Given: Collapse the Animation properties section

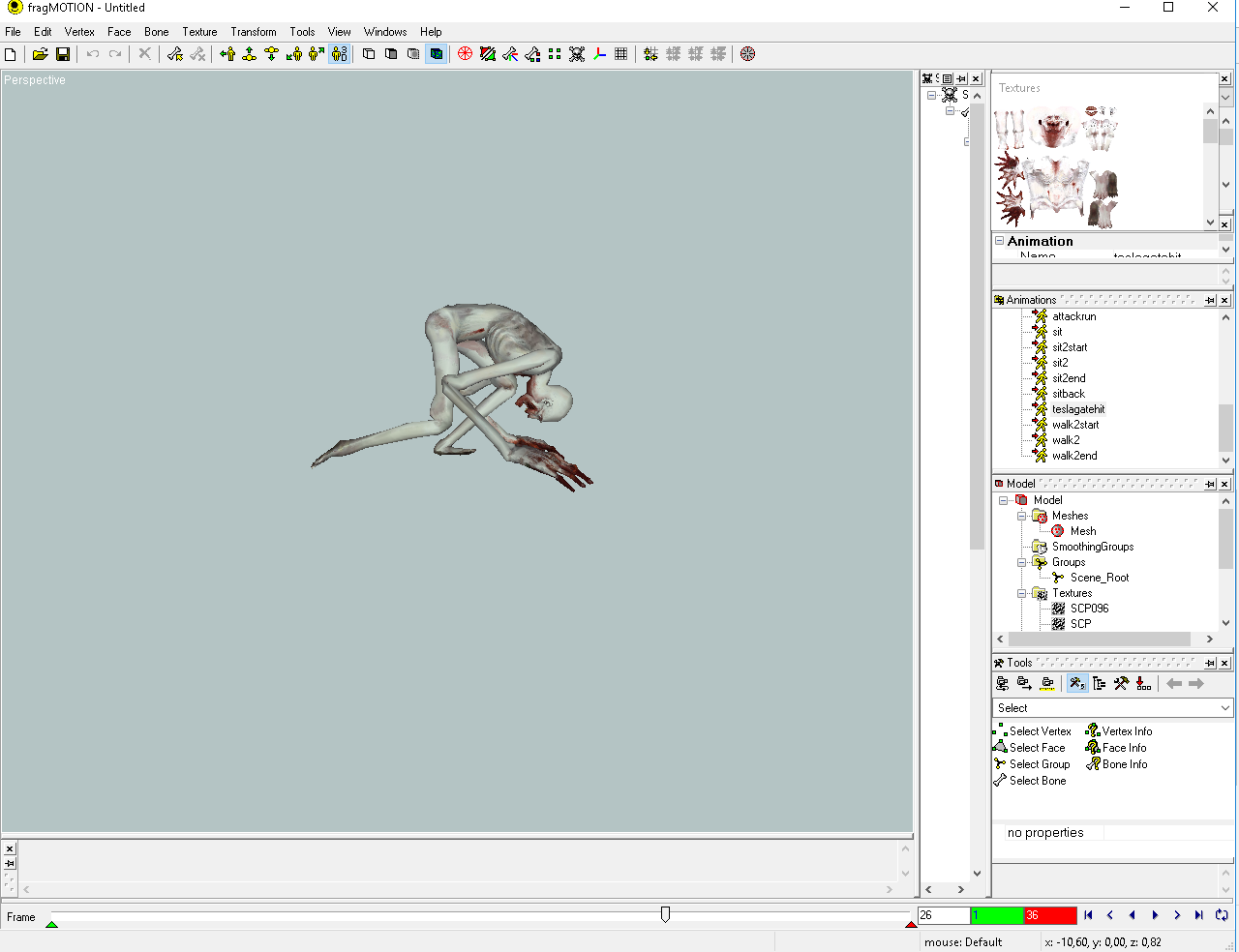Looking at the screenshot, I should point(1000,241).
